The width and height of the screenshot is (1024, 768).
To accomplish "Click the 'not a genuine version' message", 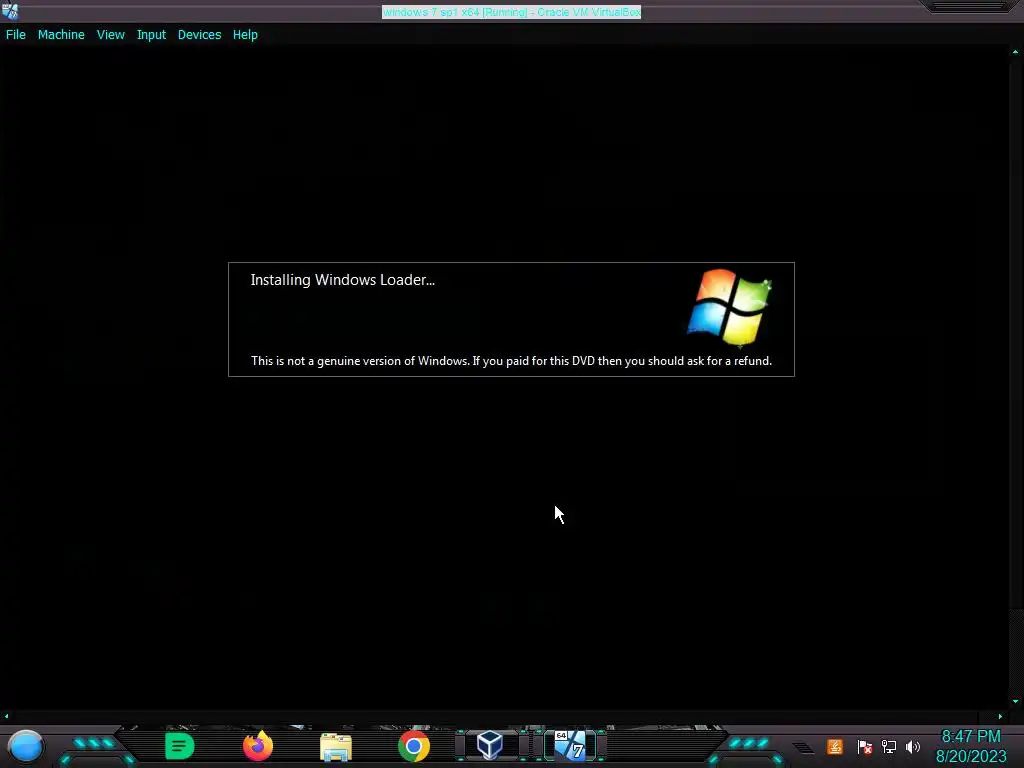I will (x=511, y=360).
